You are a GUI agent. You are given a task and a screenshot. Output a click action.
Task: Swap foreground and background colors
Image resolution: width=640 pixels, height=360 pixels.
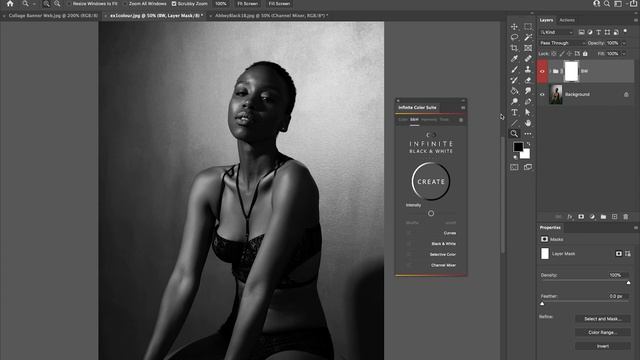coord(528,144)
